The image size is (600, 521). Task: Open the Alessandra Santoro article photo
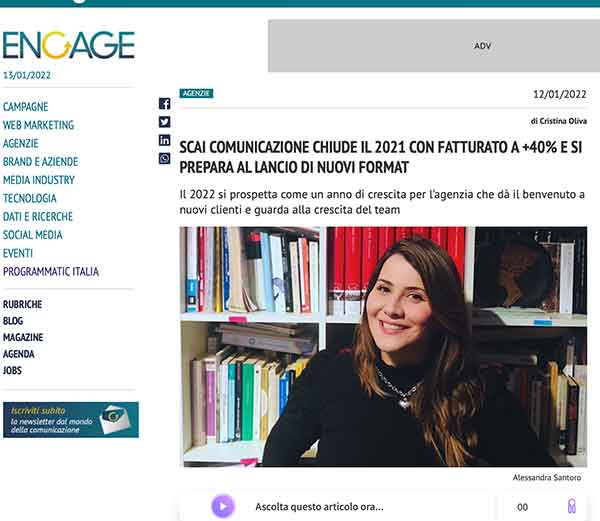(383, 346)
